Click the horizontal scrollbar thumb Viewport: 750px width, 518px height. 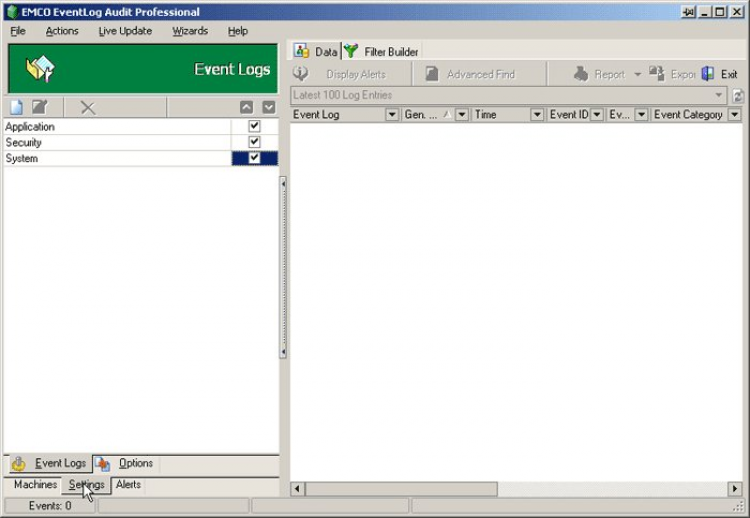click(401, 489)
